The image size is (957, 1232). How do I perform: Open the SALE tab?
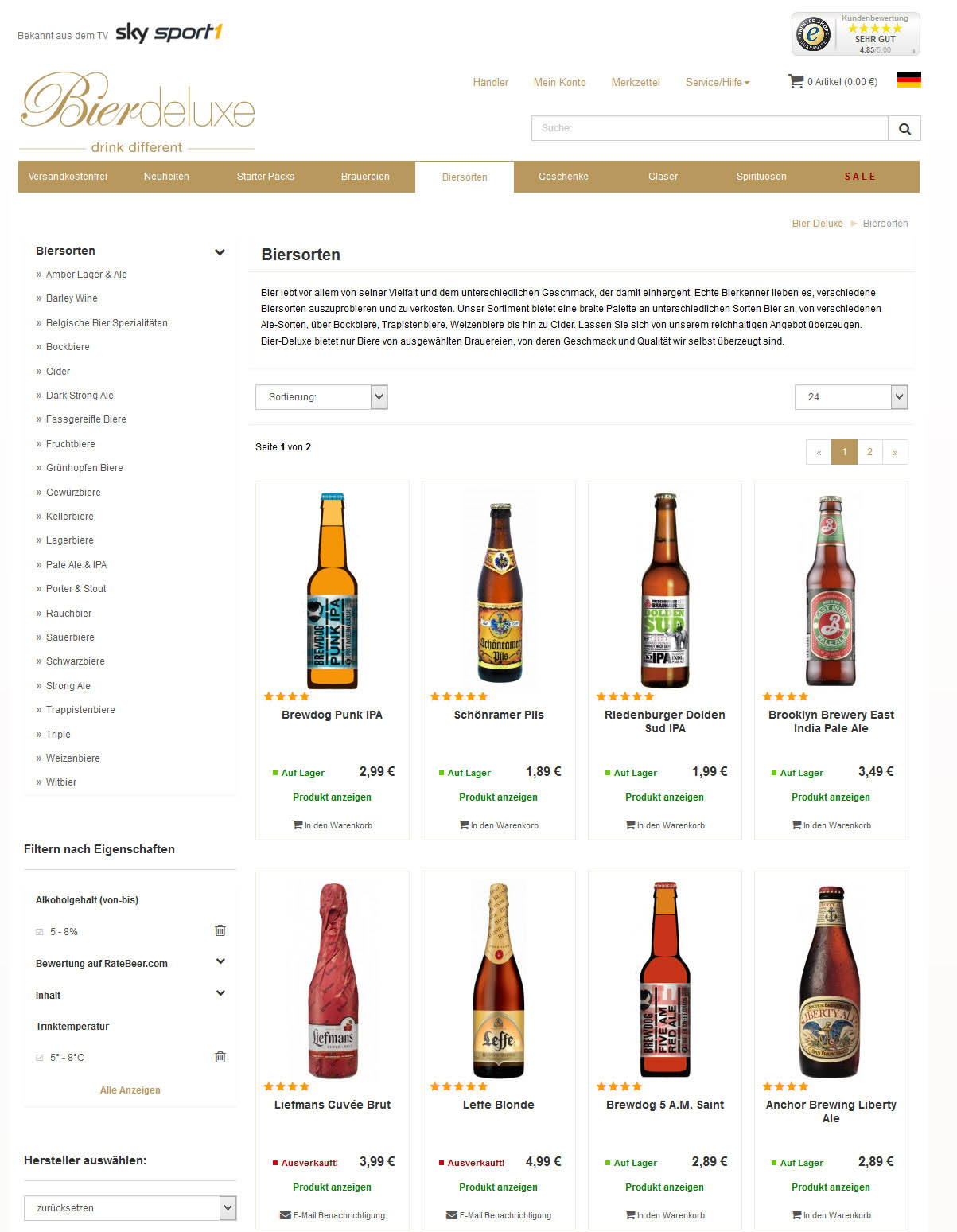point(860,177)
